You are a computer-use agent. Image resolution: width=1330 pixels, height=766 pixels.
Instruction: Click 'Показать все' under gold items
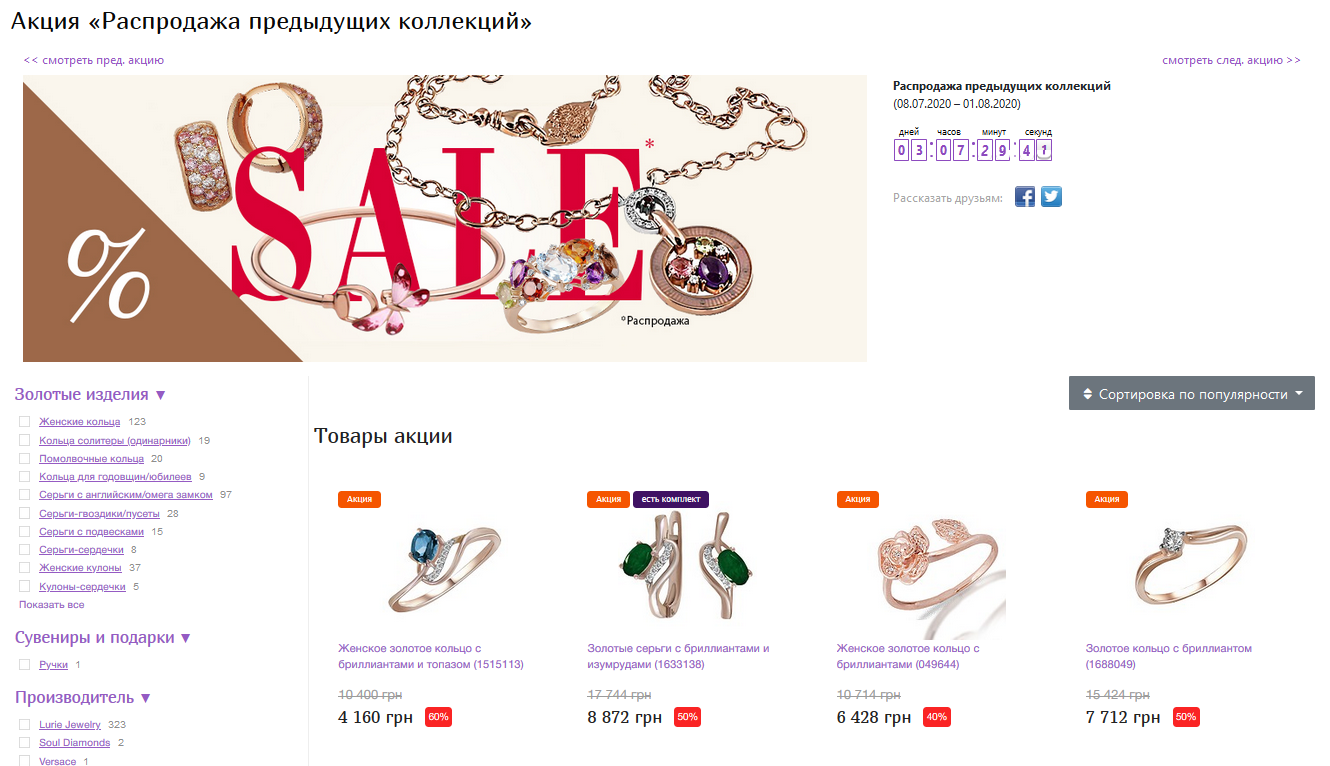tap(52, 605)
